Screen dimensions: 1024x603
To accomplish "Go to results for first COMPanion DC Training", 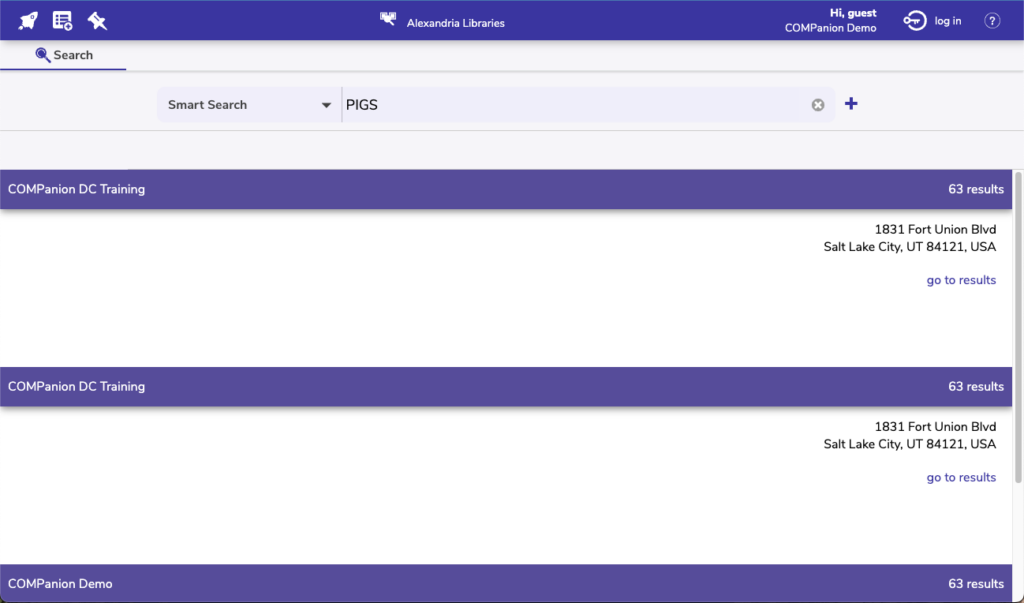I will [961, 280].
